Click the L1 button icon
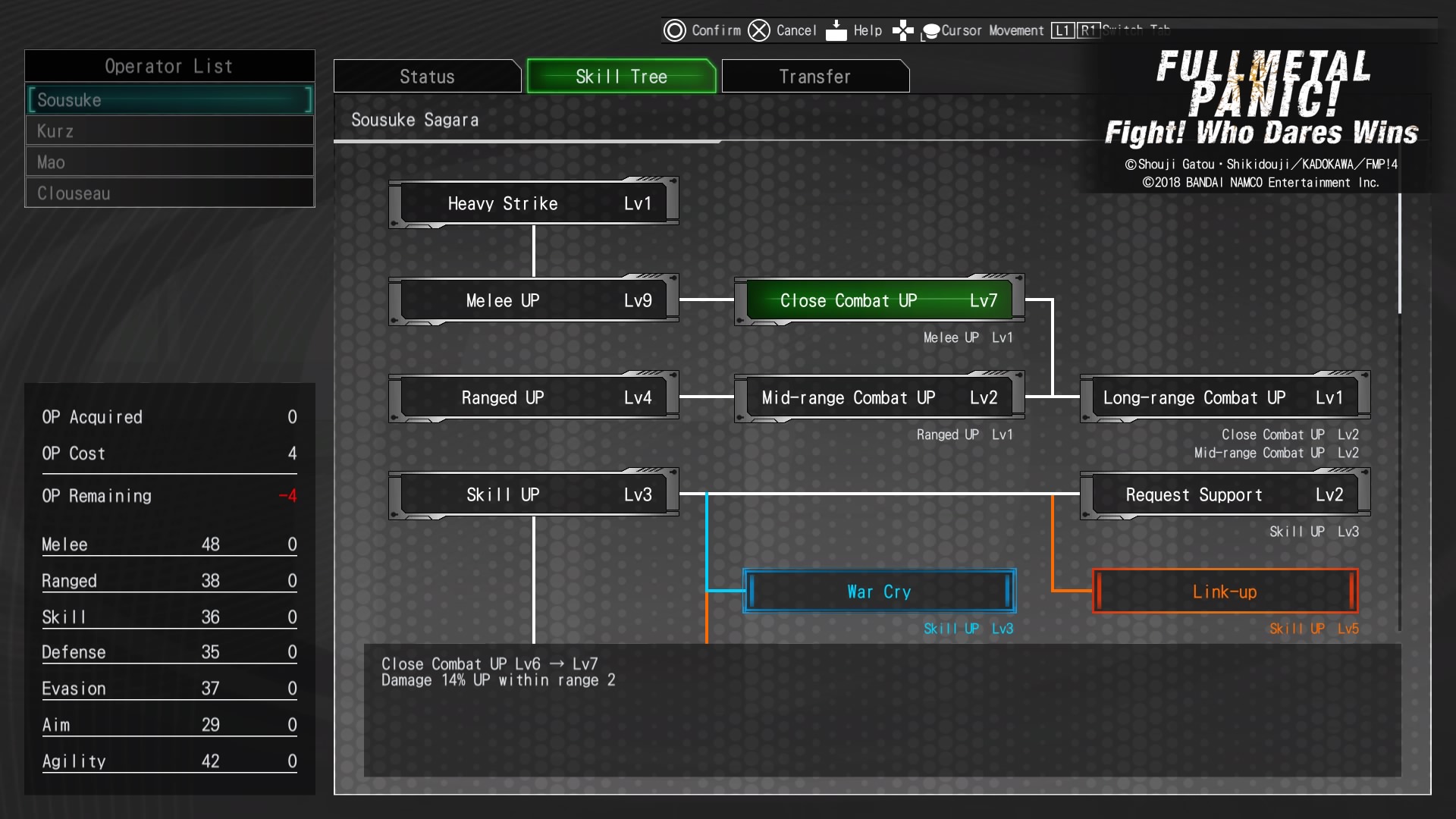The width and height of the screenshot is (1456, 819). 1062,30
